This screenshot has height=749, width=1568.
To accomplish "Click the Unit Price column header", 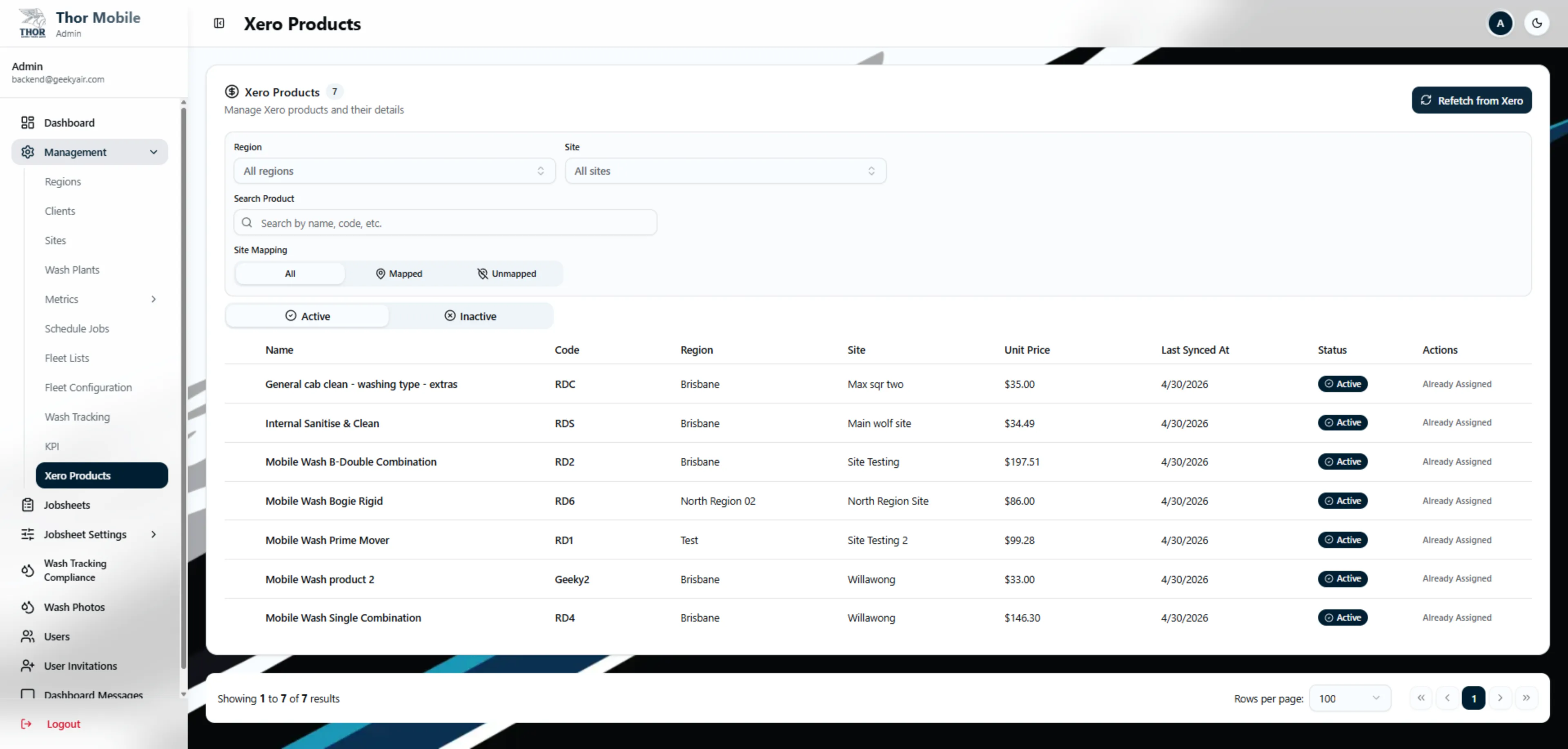I will (1027, 350).
